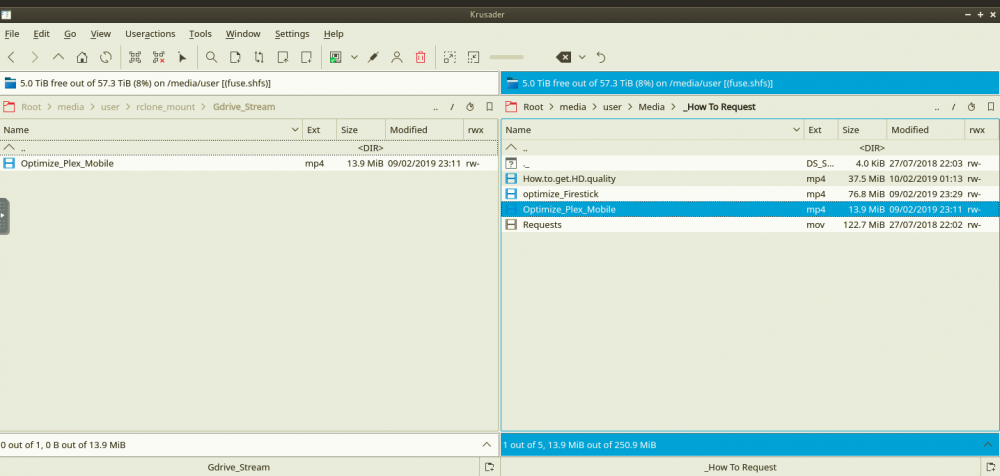Select optimize_Firestick file

(750, 194)
